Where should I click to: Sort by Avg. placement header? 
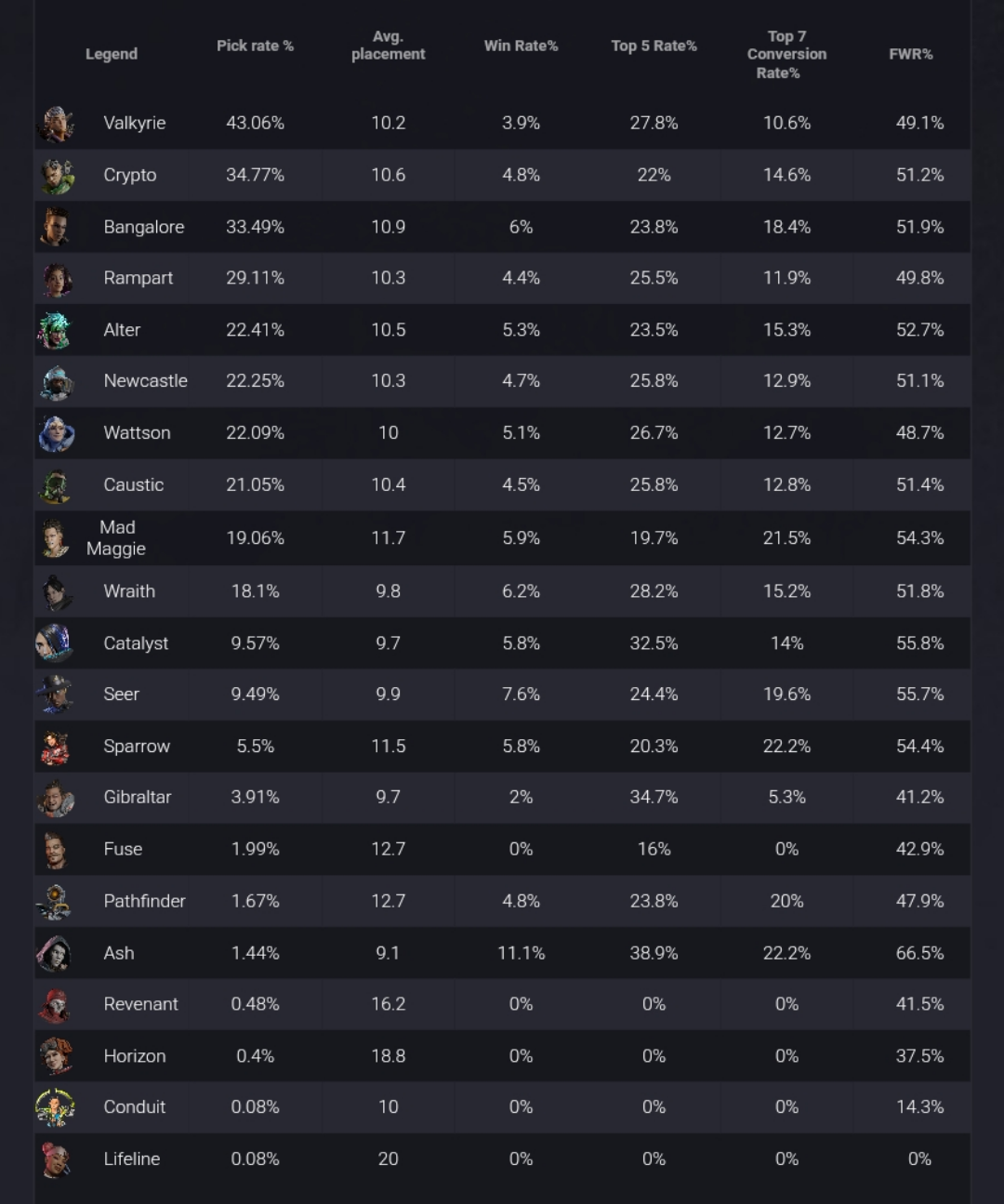(x=388, y=46)
